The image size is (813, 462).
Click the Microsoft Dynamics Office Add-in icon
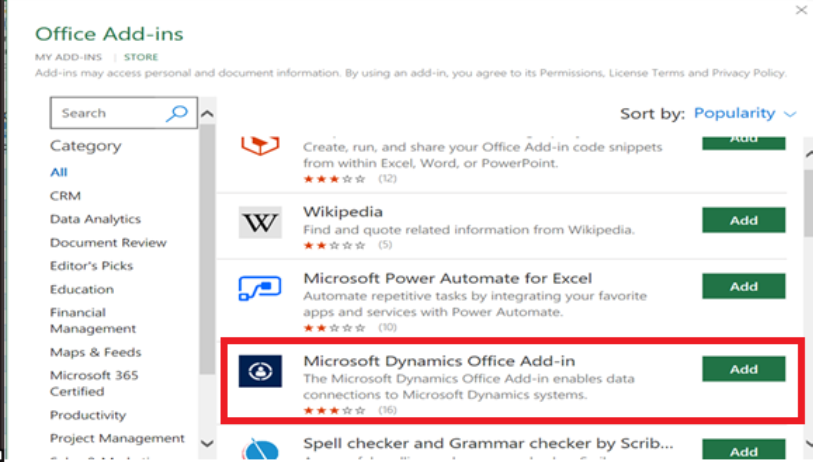point(260,370)
